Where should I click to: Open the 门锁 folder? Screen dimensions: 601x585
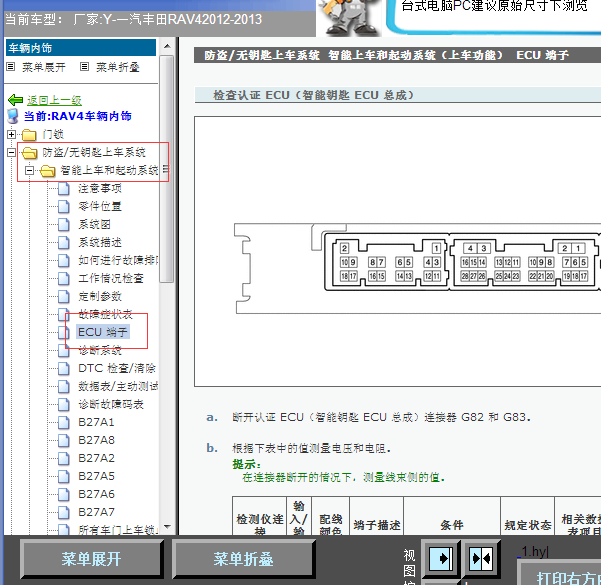click(x=53, y=135)
